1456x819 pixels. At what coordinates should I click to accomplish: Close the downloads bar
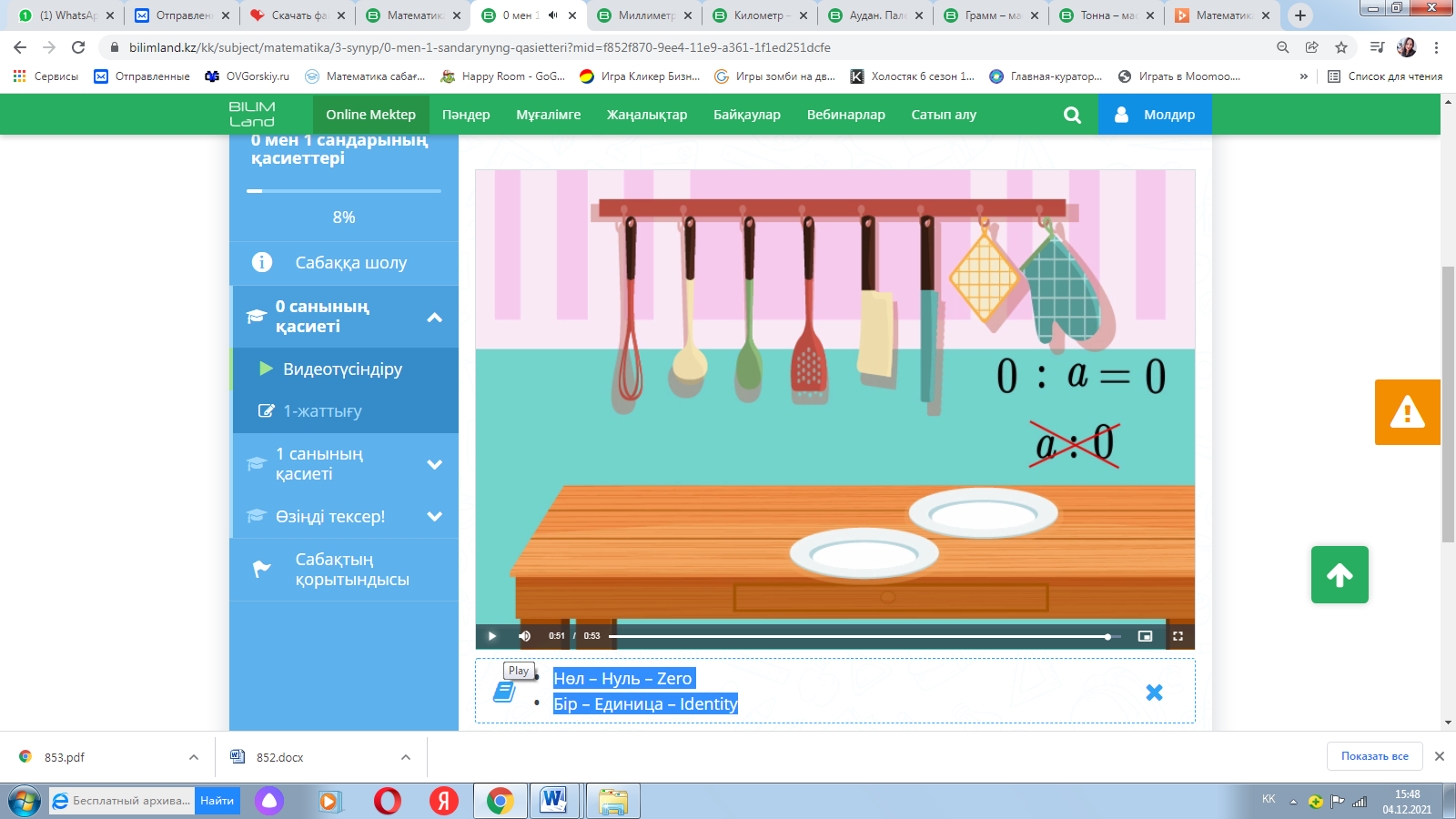(1440, 756)
